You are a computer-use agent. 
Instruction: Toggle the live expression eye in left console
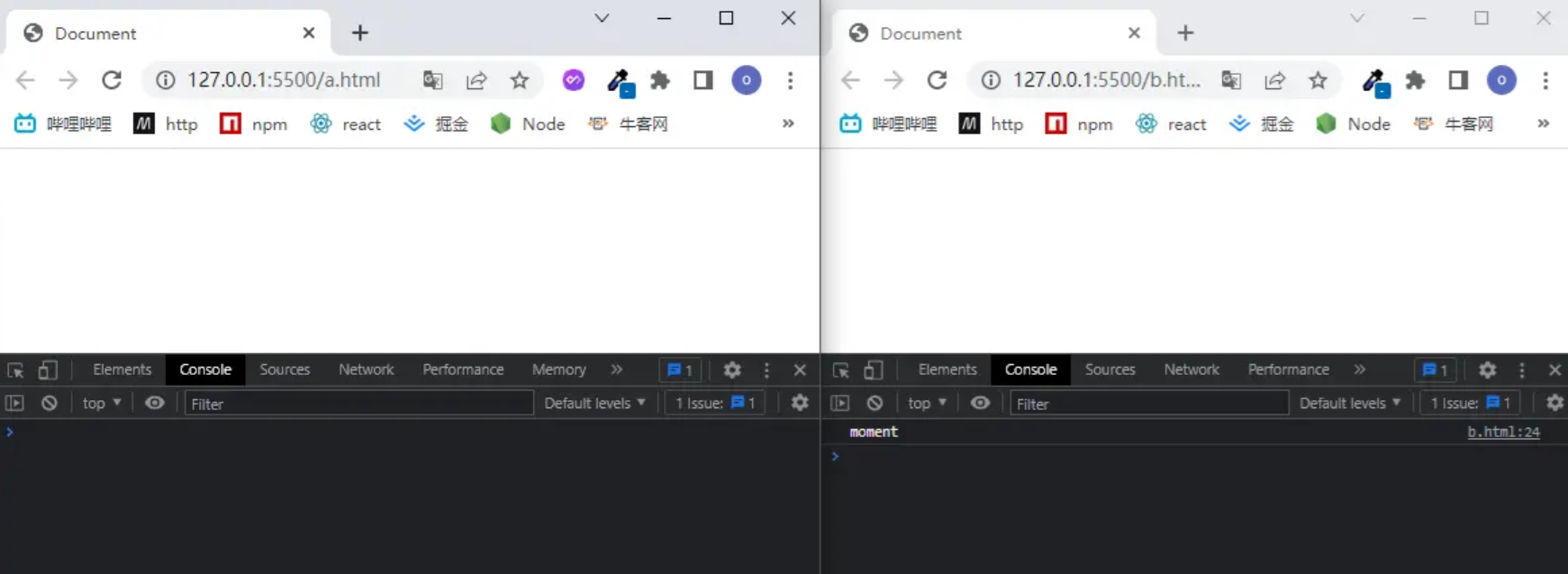155,404
